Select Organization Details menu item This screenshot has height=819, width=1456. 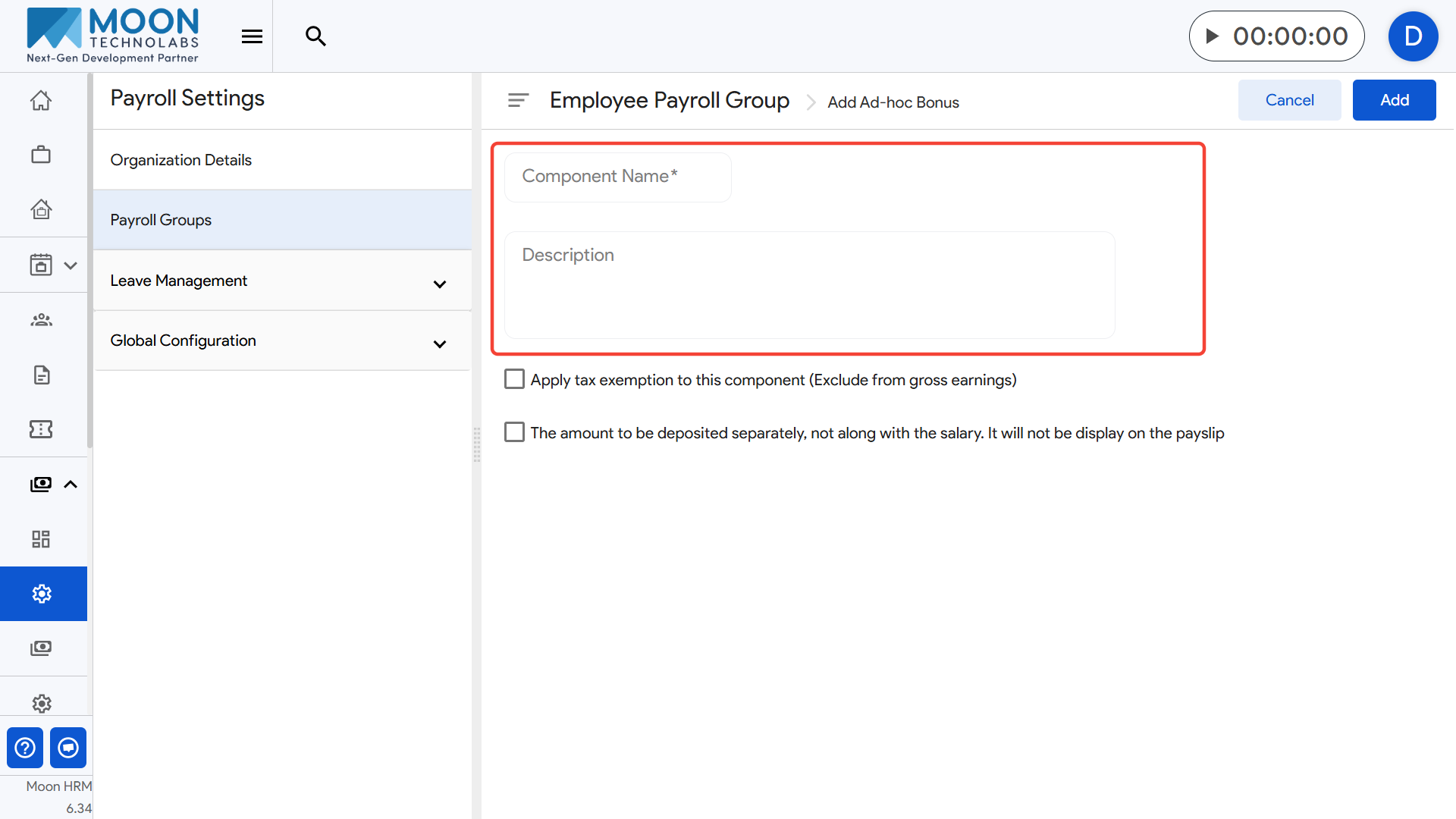pos(181,160)
